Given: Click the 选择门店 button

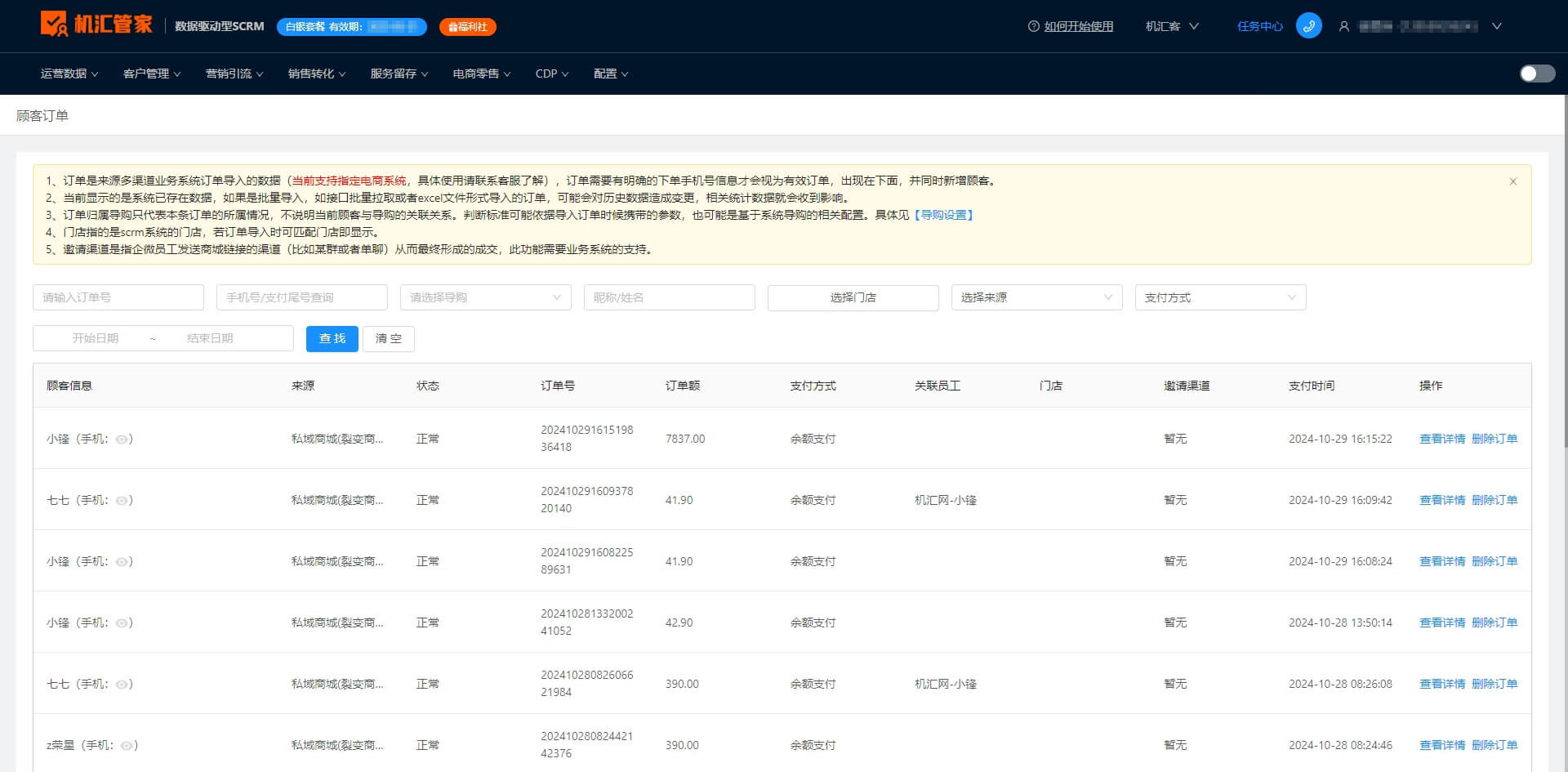Looking at the screenshot, I should (853, 297).
